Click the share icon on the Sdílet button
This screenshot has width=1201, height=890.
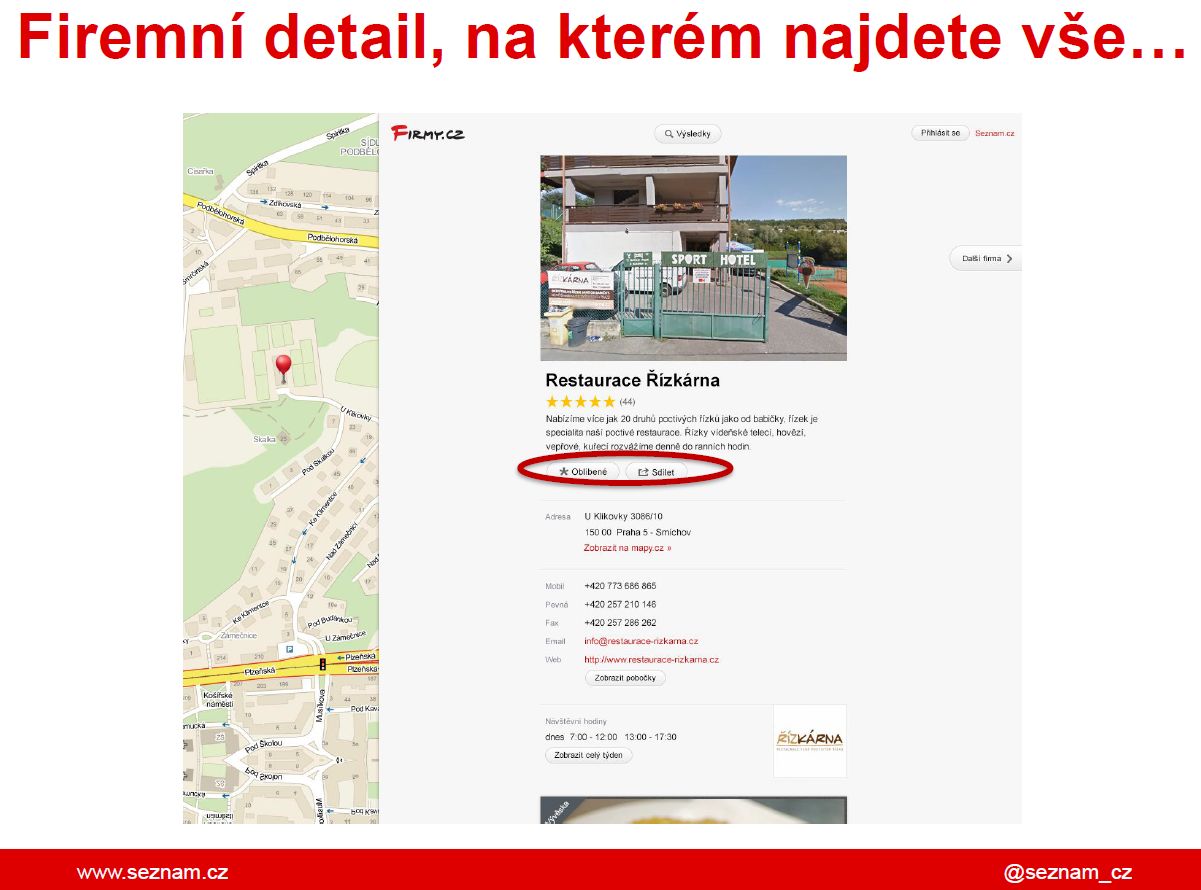click(x=642, y=471)
